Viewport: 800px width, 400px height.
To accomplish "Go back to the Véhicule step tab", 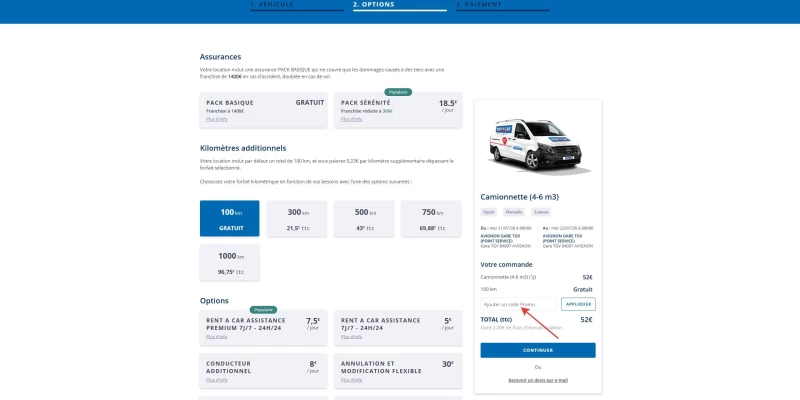I will pyautogui.click(x=296, y=5).
